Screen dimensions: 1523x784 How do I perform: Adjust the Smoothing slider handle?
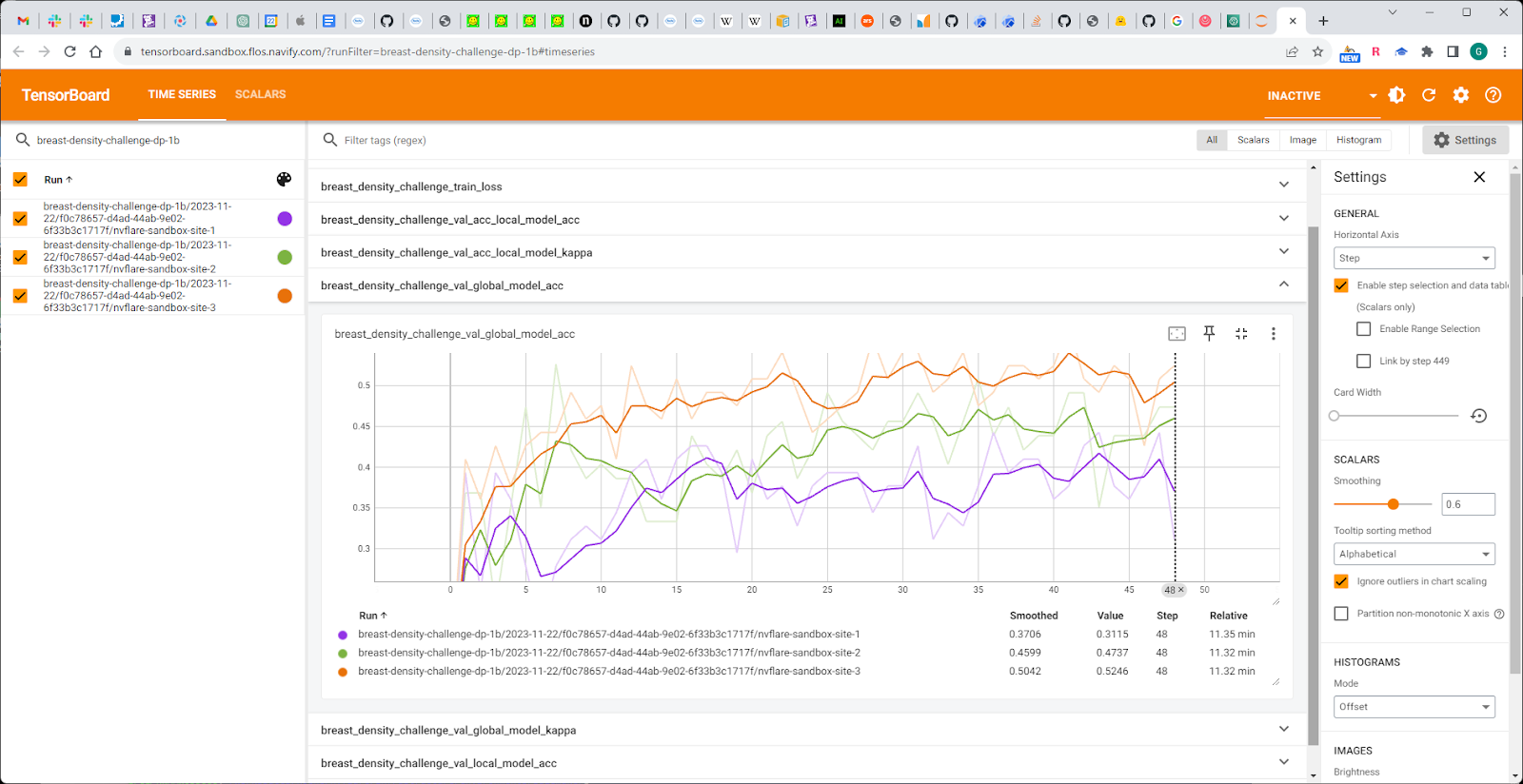coord(1393,504)
